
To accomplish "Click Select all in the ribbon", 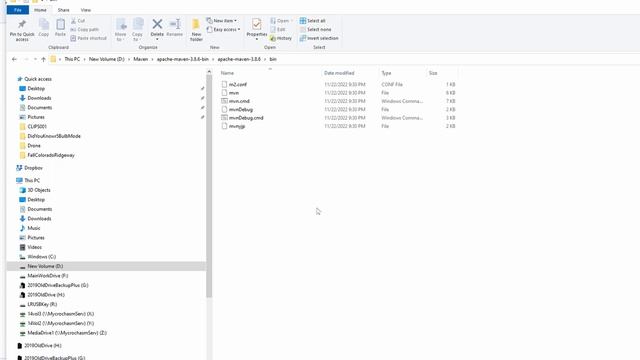I will (x=313, y=21).
